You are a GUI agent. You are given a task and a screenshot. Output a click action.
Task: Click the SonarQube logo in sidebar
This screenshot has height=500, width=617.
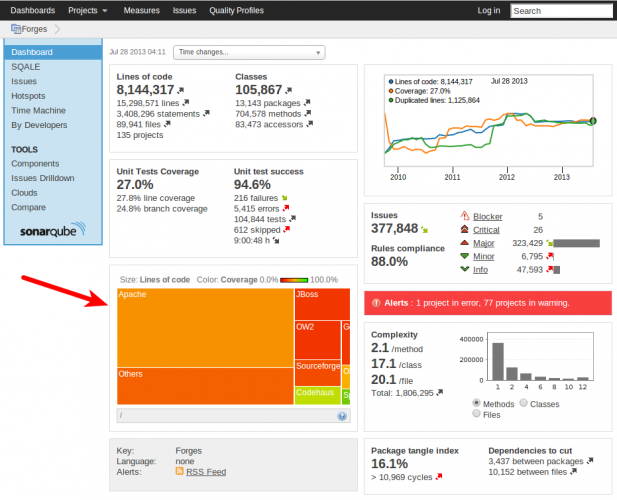coord(52,231)
